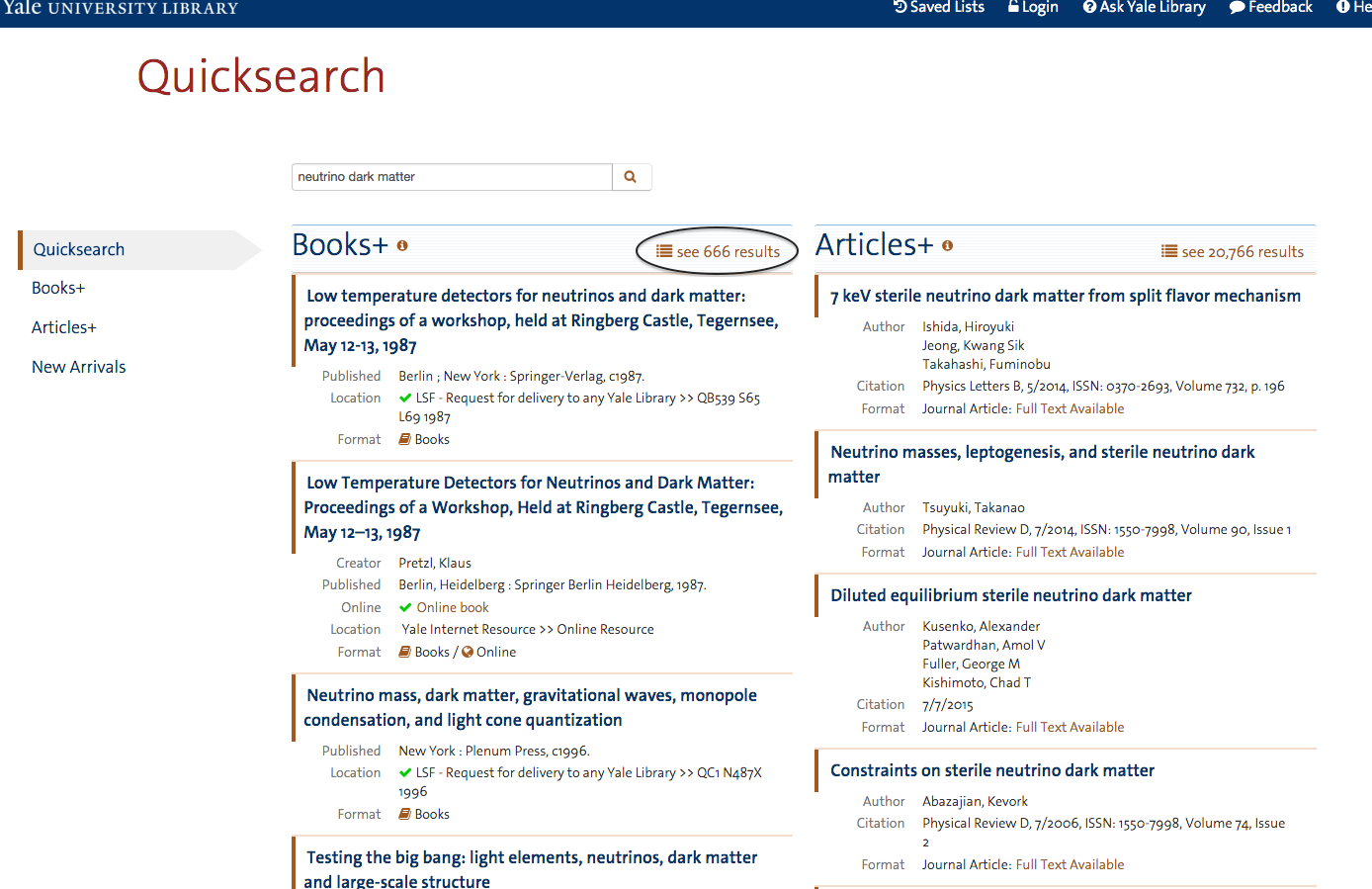This screenshot has width=1372, height=889.
Task: Open Constraints on sterile neutrino dark matter article
Action: coord(992,770)
